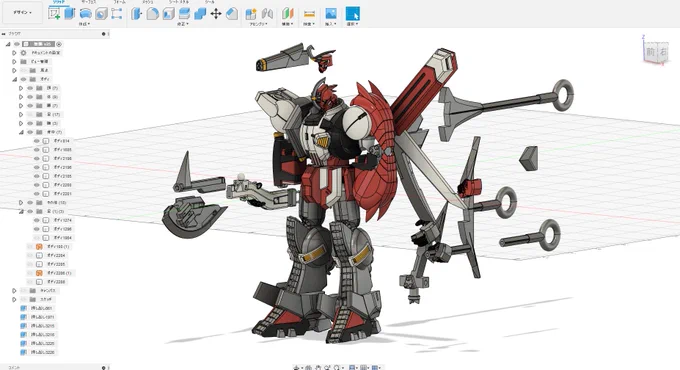Select the Shell tool icon
This screenshot has height=370, width=680.
tap(168, 14)
